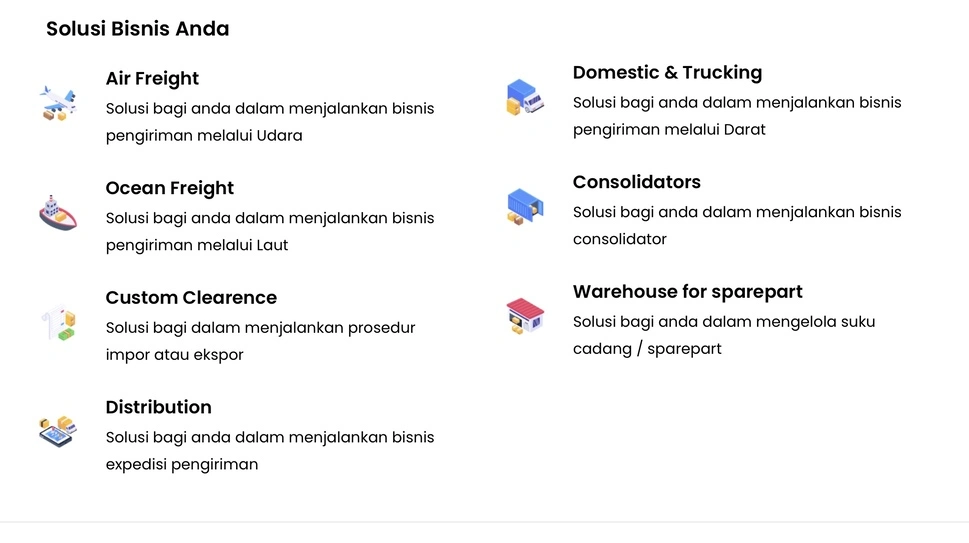Click description mentioning pengiriman melalui Laut

pos(270,232)
